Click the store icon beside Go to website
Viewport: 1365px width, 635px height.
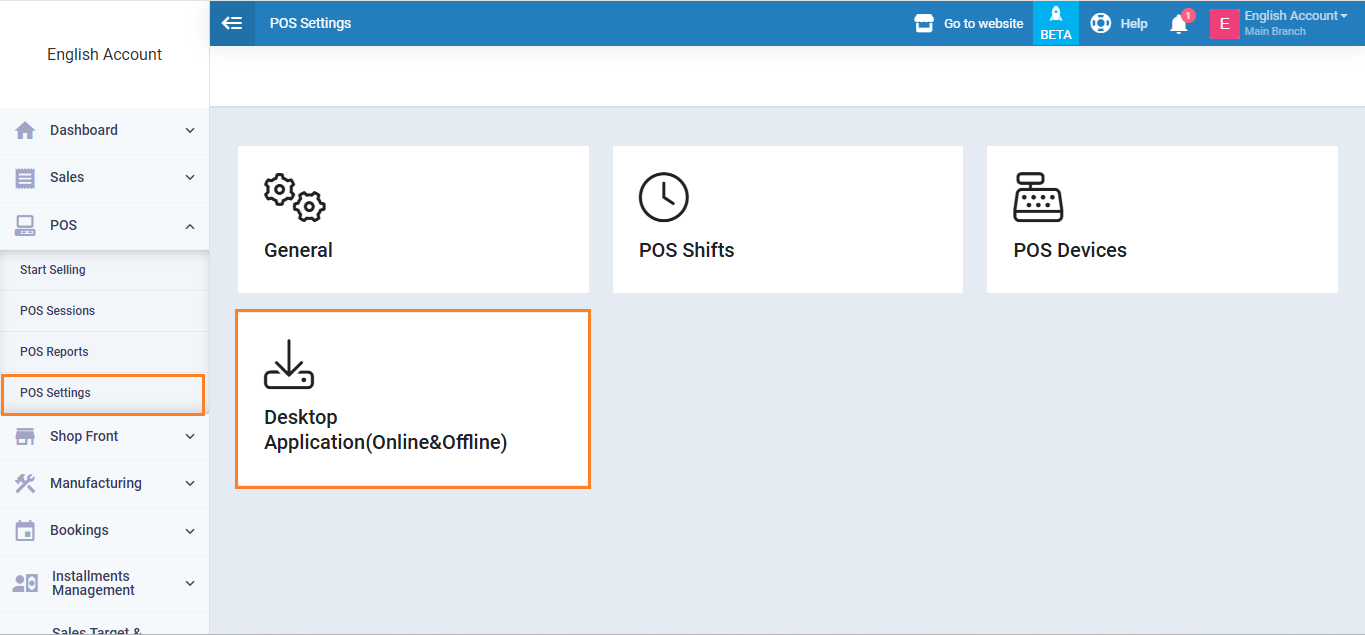pyautogui.click(x=924, y=23)
